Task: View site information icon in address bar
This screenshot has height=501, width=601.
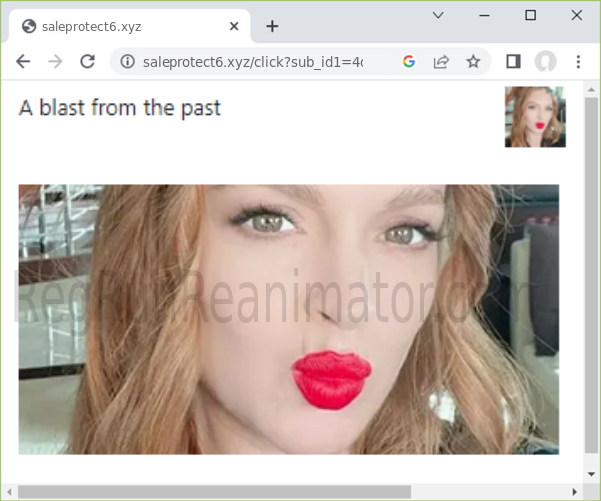Action: 127,62
